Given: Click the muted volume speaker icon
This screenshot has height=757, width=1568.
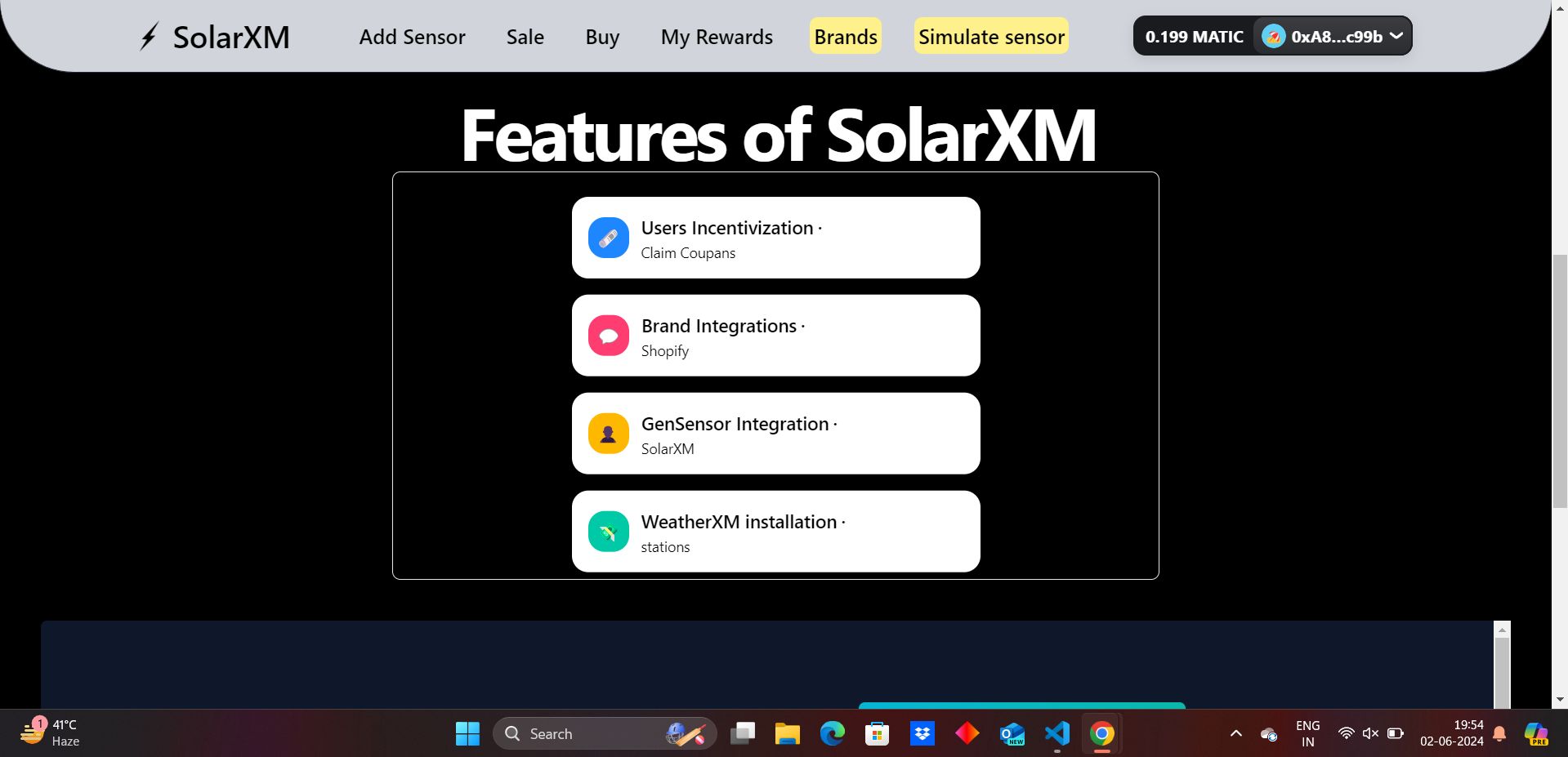Looking at the screenshot, I should click(1370, 733).
